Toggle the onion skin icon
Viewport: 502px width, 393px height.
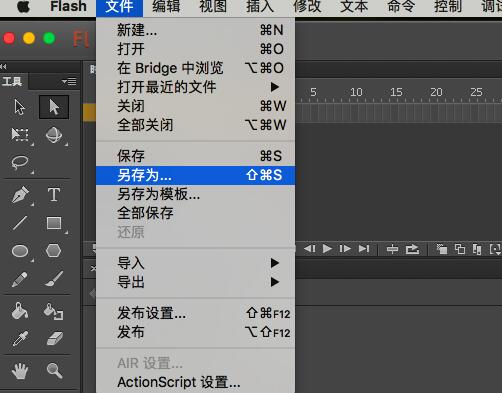click(442, 249)
